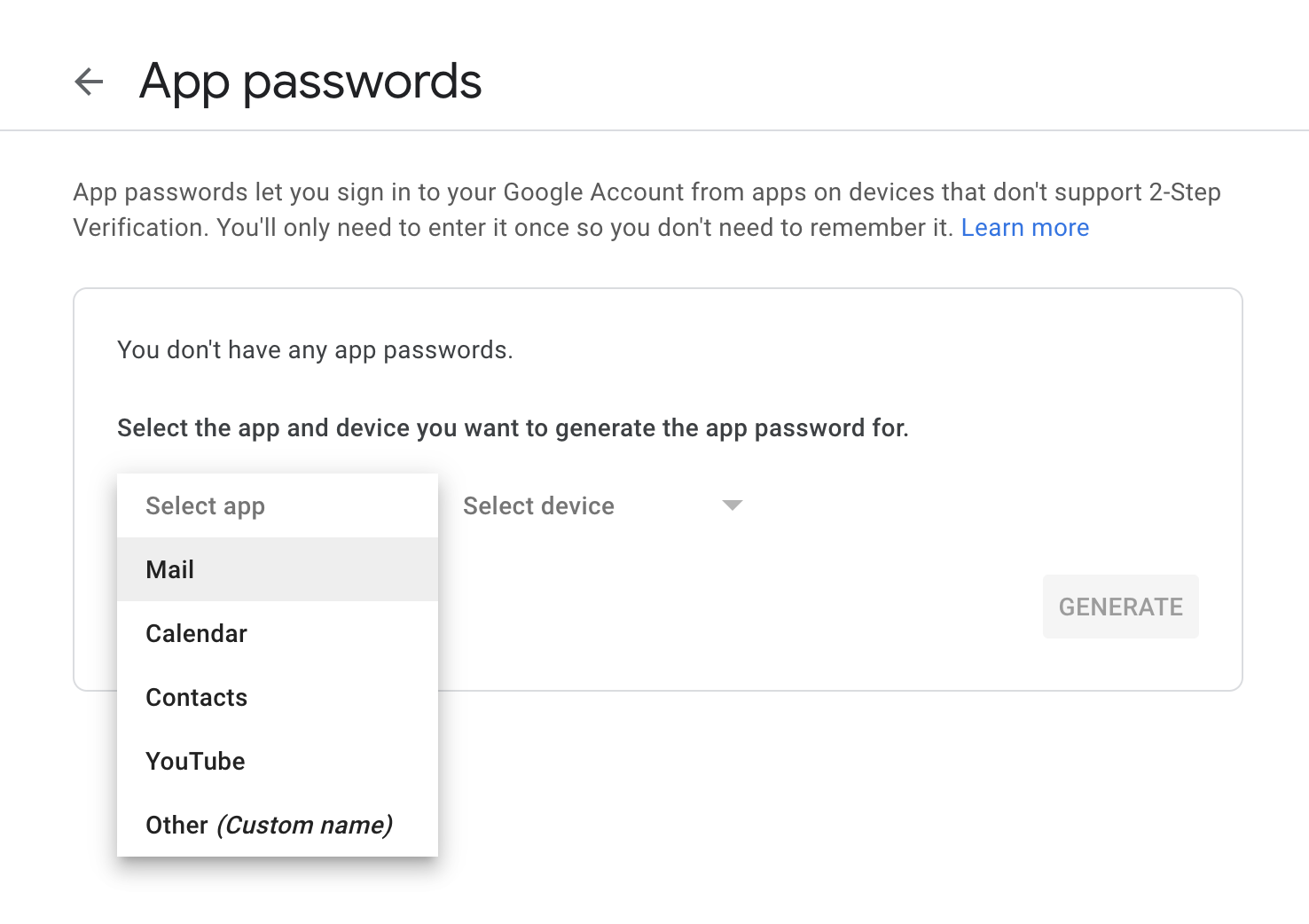Click the '2-Step' text in the description

tap(1185, 192)
